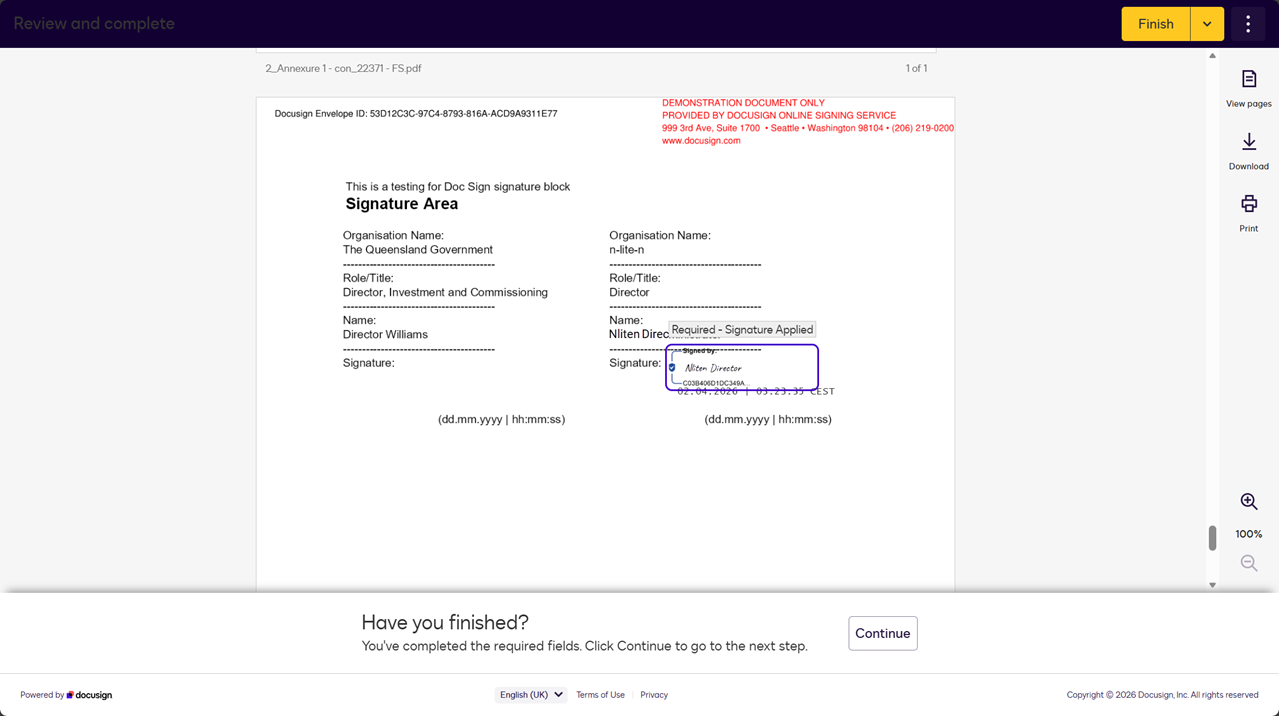Screen dimensions: 1279x716
Task: Click the Finish button
Action: (x=1155, y=24)
